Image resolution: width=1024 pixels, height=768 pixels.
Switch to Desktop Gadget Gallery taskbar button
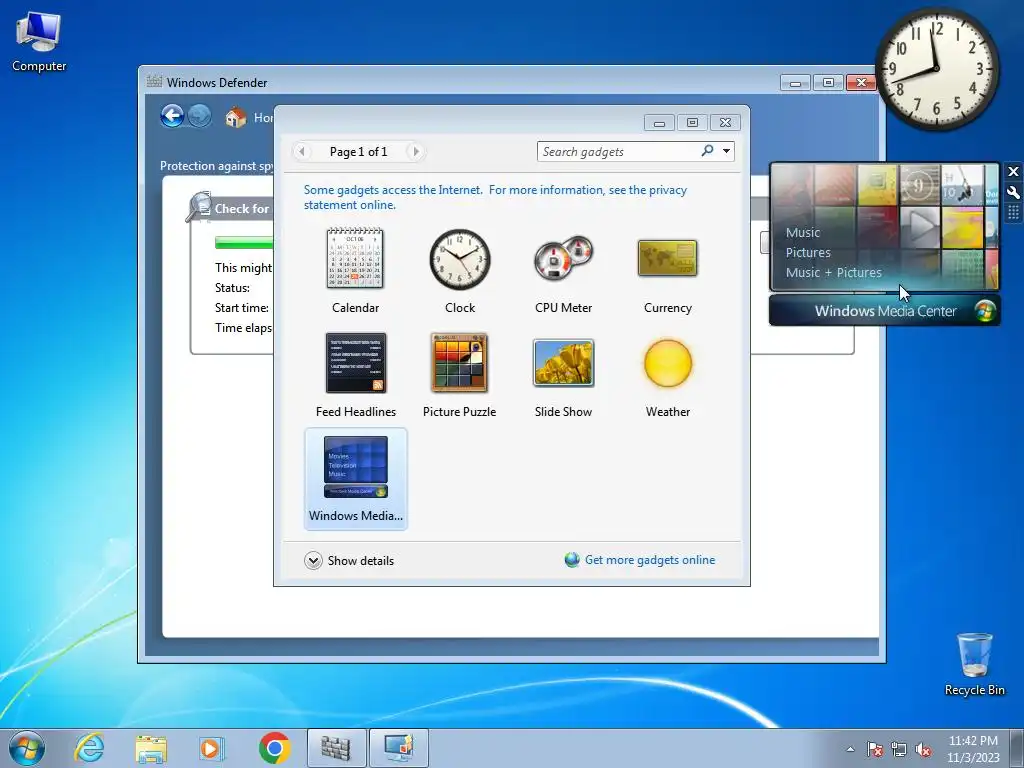click(x=398, y=748)
